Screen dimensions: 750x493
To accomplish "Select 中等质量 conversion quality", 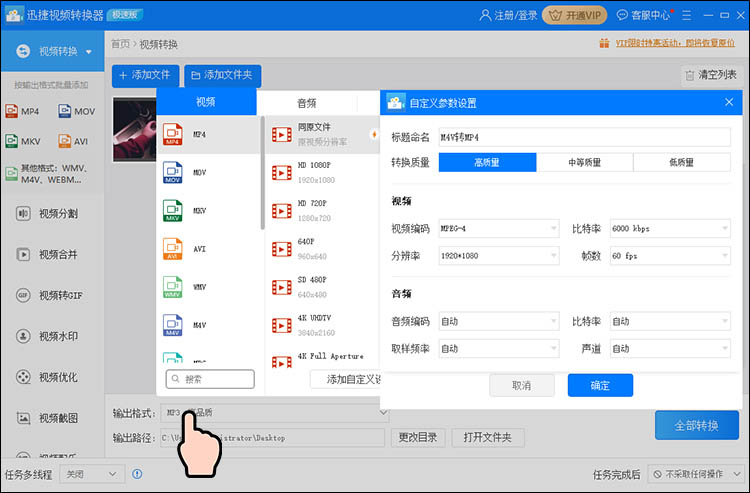I will (x=585, y=163).
